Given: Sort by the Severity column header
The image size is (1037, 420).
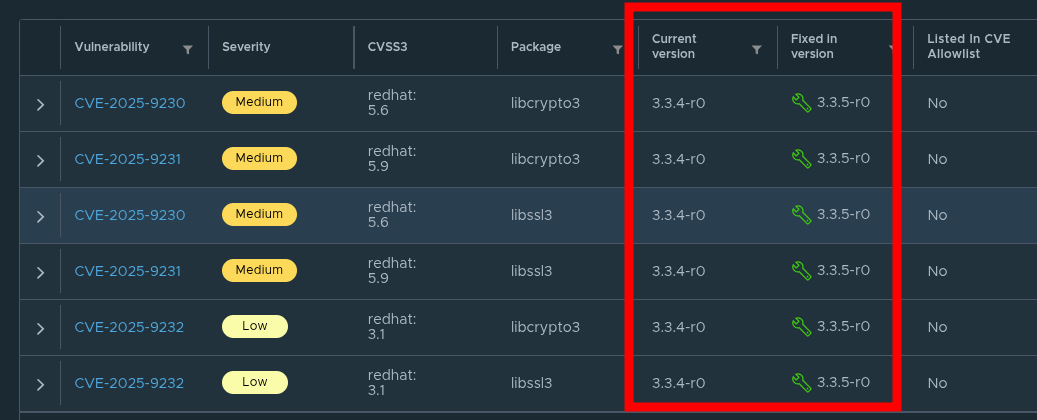Looking at the screenshot, I should (x=246, y=47).
